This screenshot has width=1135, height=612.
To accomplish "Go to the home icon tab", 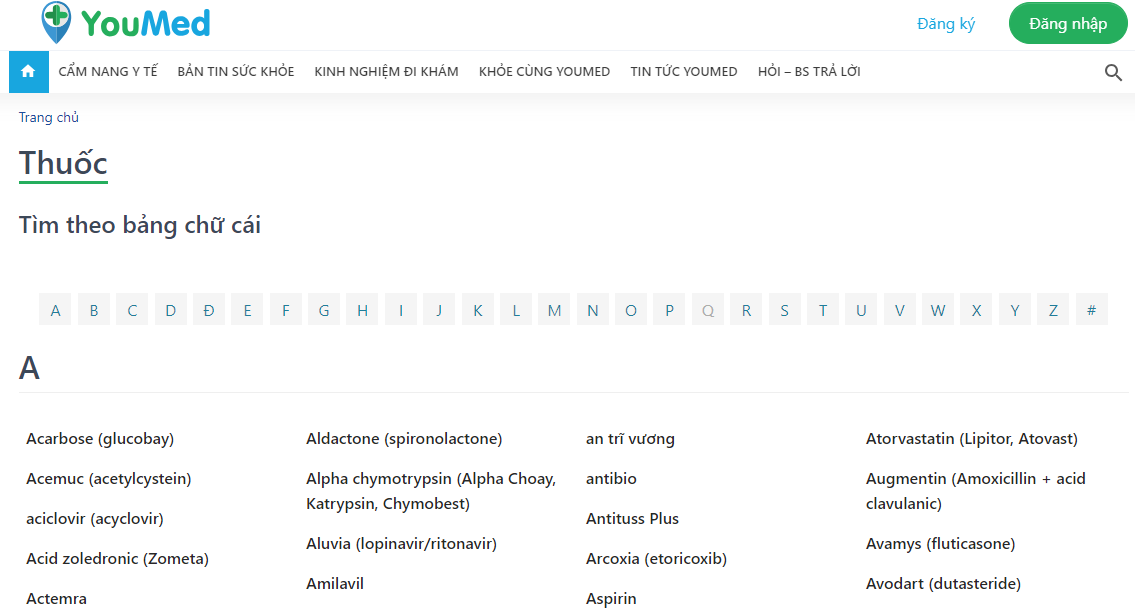I will [x=28, y=72].
